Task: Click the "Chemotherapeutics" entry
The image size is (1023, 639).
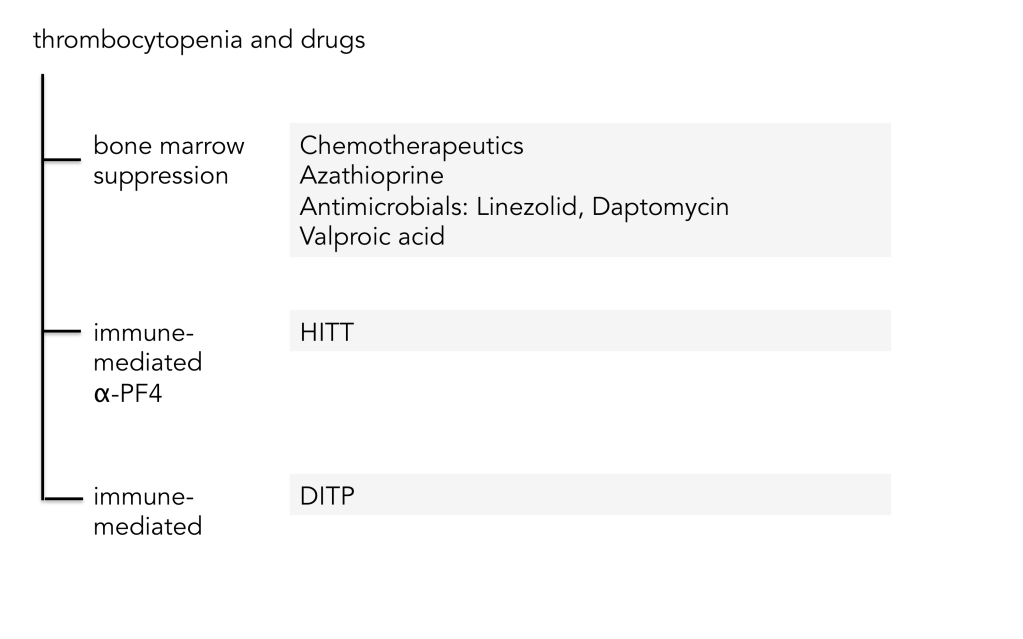Action: click(x=411, y=146)
